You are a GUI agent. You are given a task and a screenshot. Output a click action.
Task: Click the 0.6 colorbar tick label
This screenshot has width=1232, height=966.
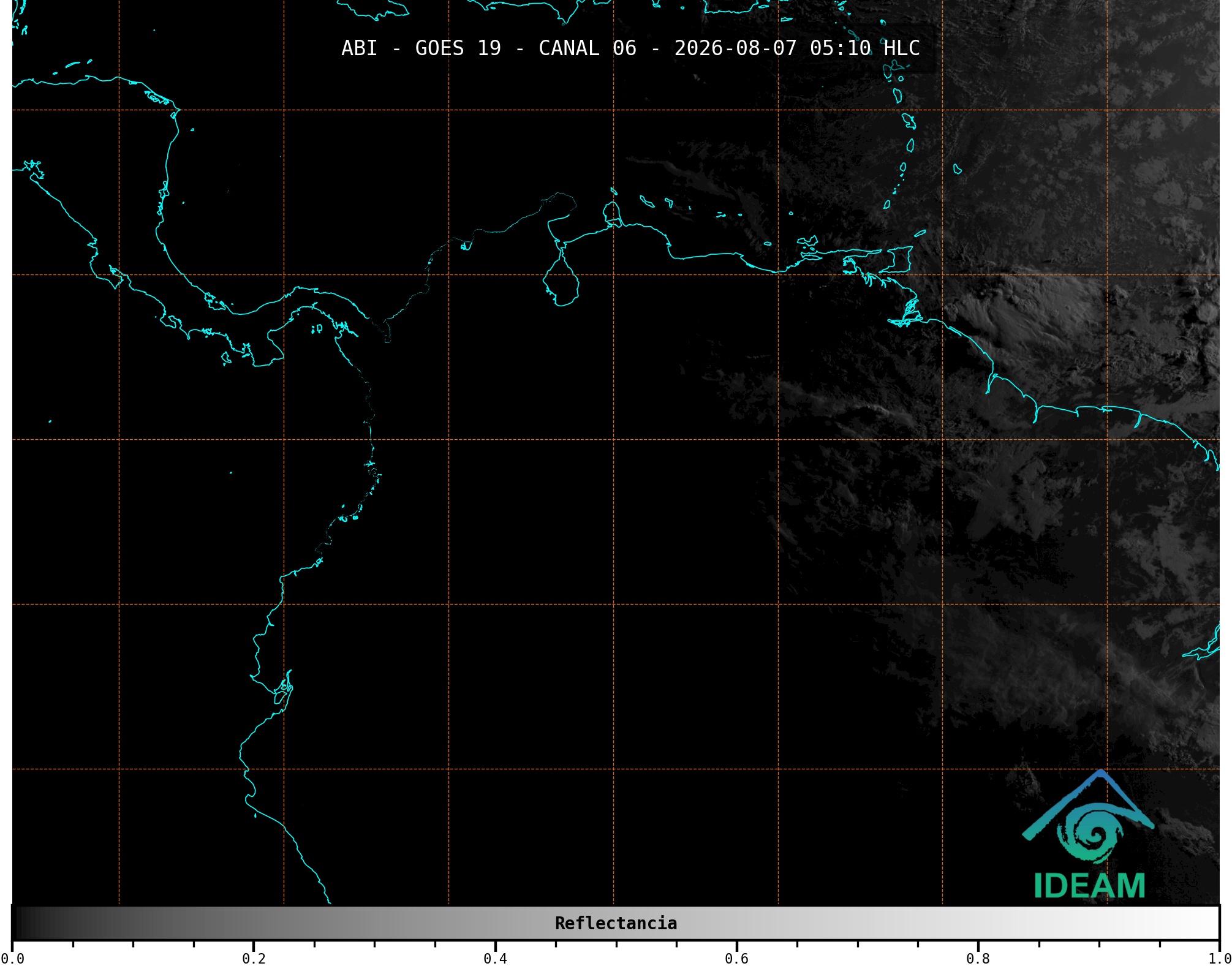[736, 959]
